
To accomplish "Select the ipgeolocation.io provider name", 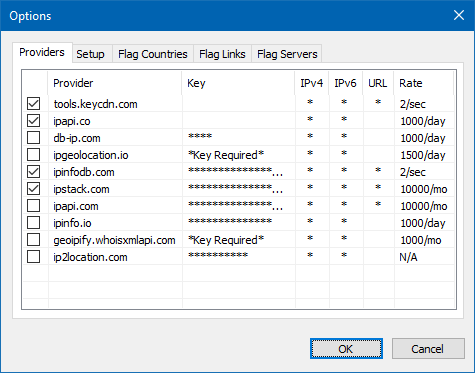I will [x=91, y=155].
